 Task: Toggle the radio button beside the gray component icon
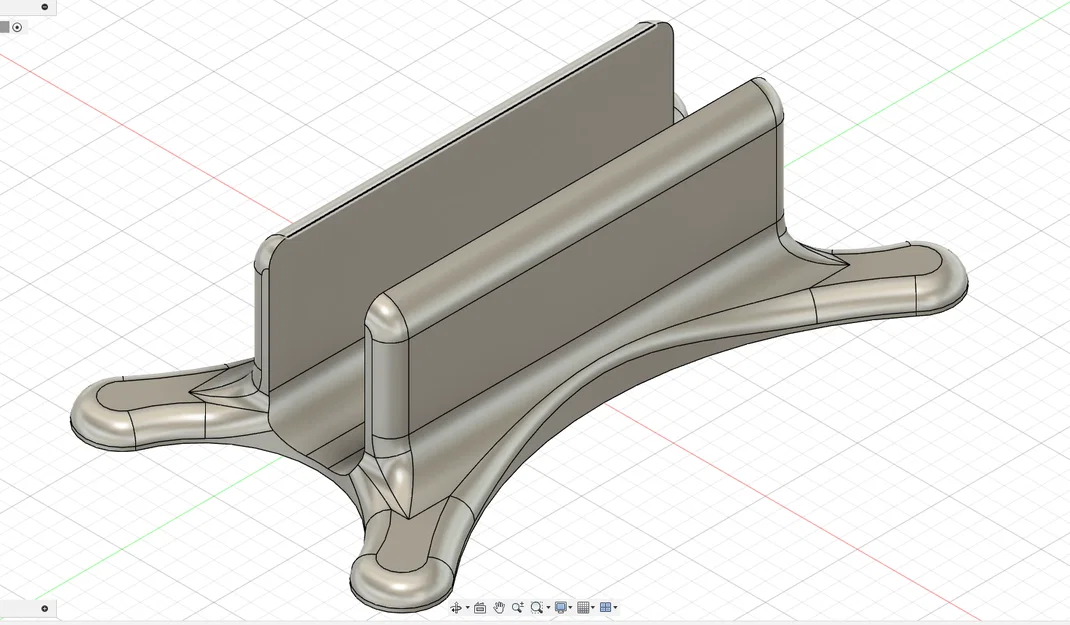(x=18, y=27)
